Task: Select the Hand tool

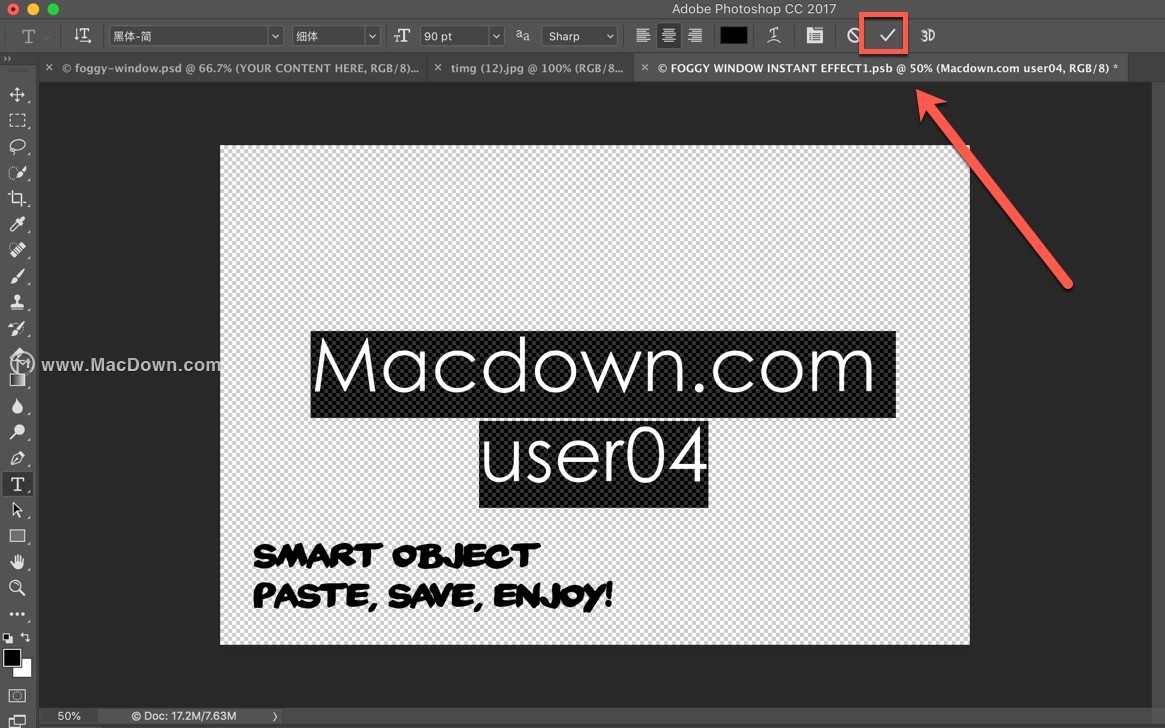Action: pos(17,562)
